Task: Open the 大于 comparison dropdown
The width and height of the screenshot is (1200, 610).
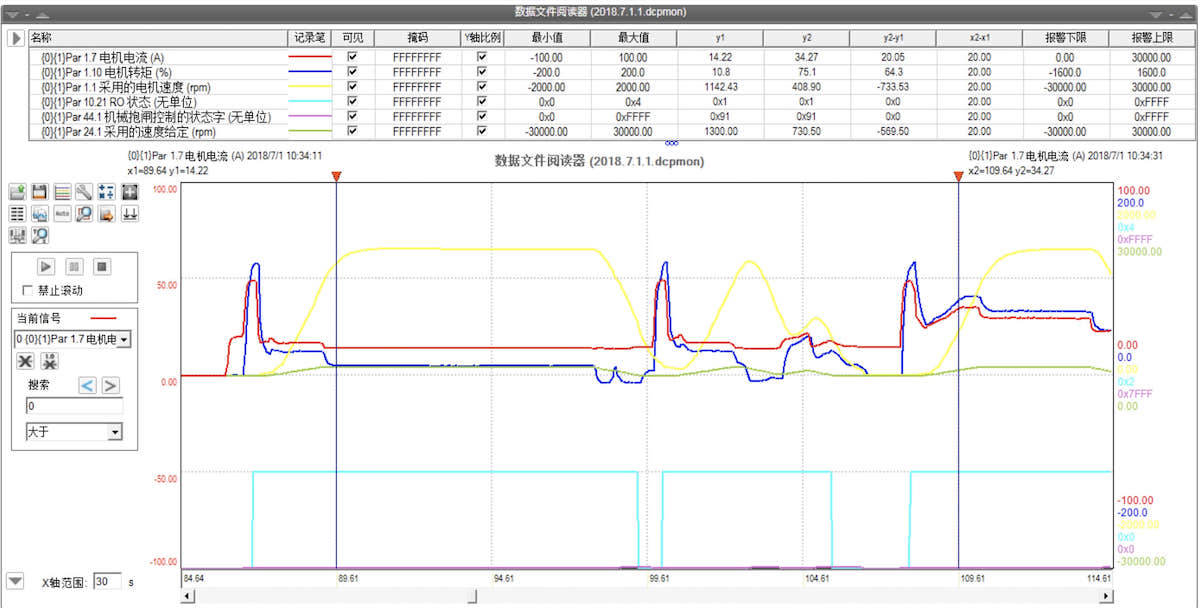Action: pos(115,432)
